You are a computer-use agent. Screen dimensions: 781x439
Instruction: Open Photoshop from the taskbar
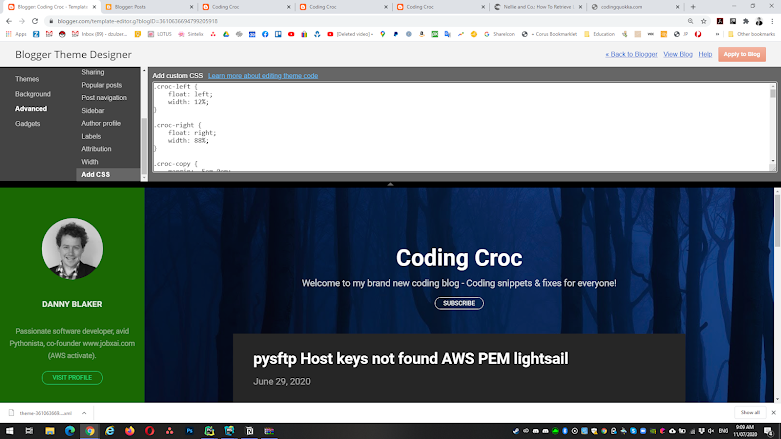tap(189, 431)
